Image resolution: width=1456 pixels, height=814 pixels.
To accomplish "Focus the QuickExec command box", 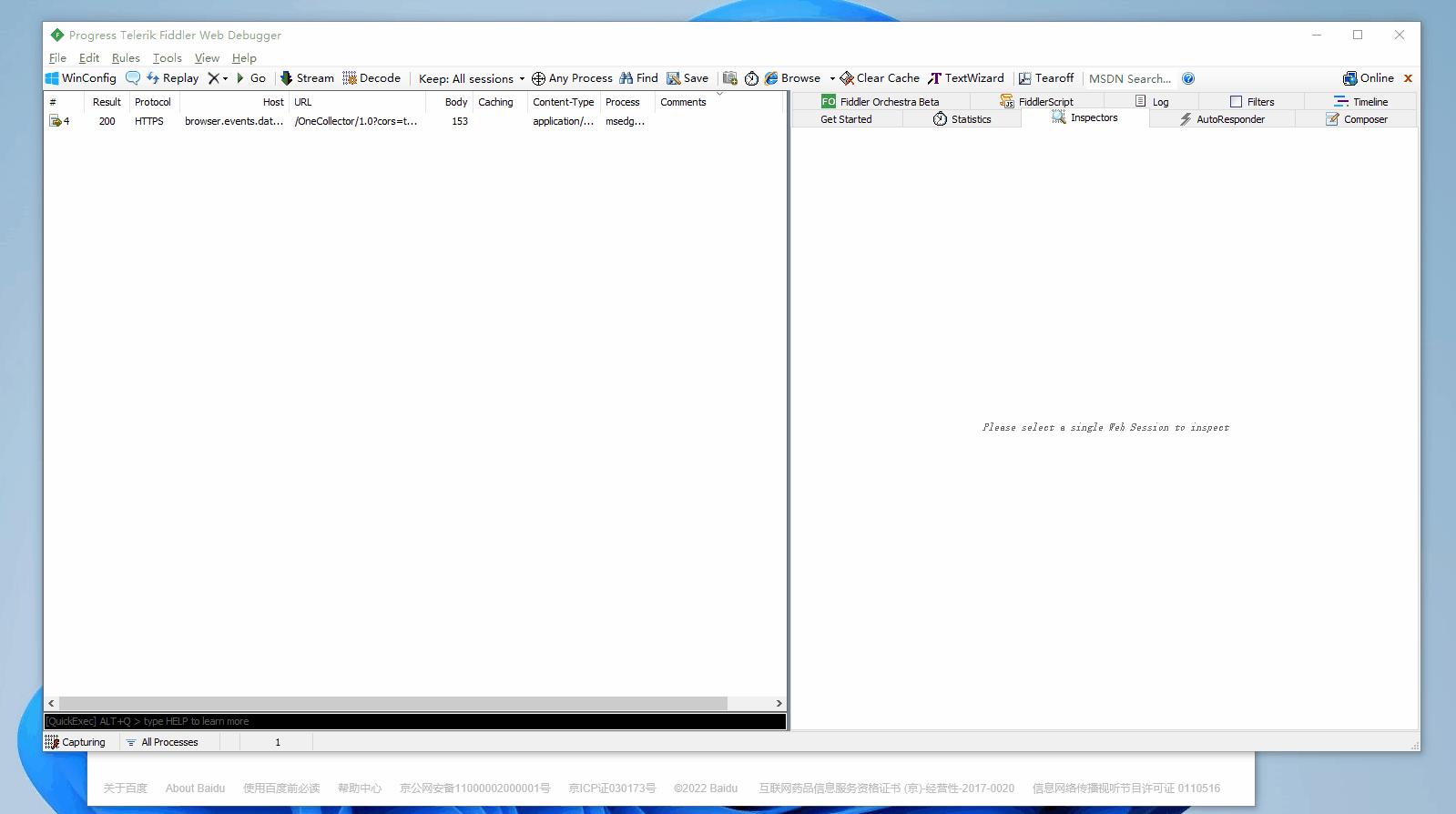I will click(x=415, y=721).
